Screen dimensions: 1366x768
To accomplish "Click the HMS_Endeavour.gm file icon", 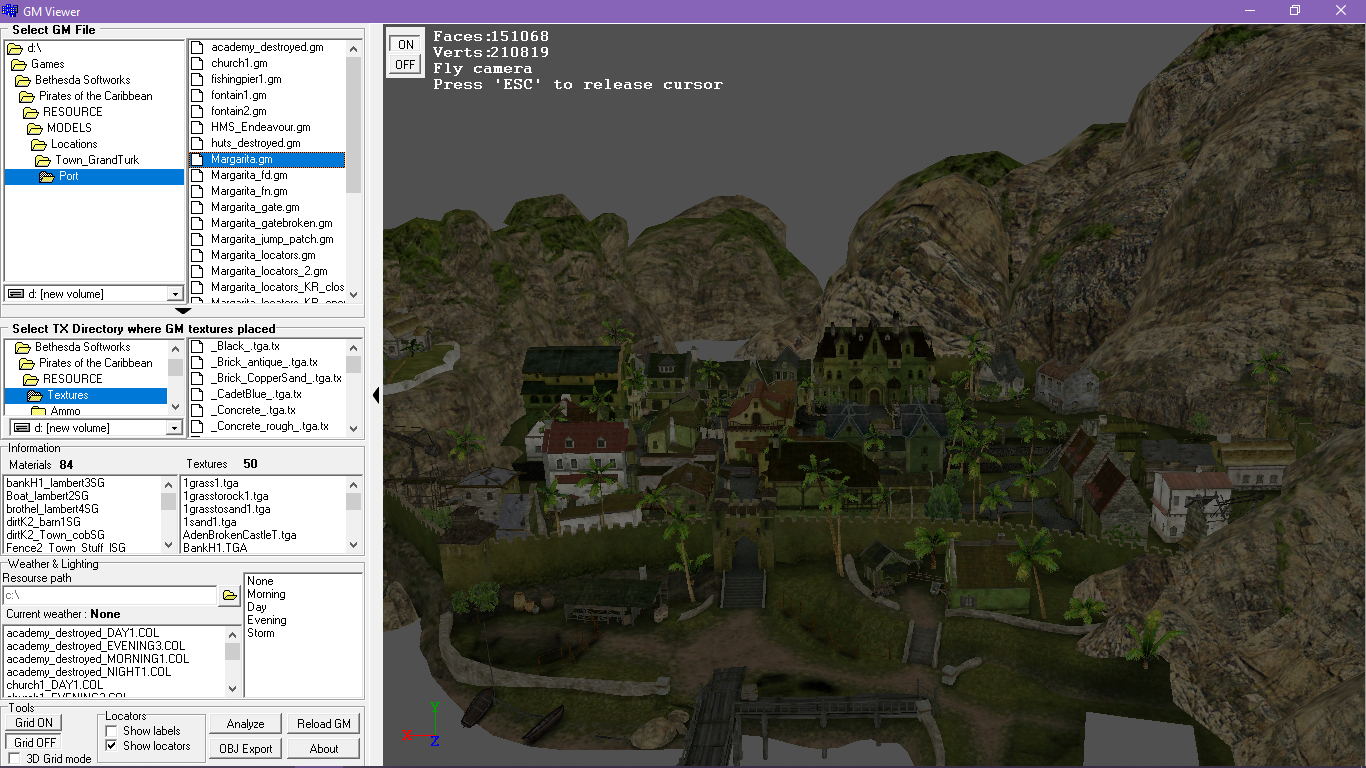I will 197,127.
